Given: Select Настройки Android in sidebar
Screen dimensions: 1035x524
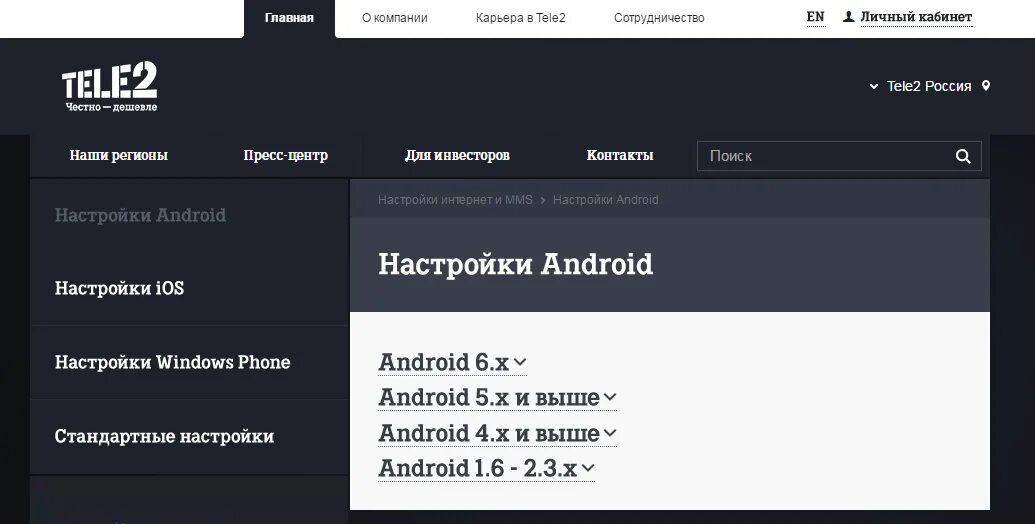Looking at the screenshot, I should pos(141,215).
